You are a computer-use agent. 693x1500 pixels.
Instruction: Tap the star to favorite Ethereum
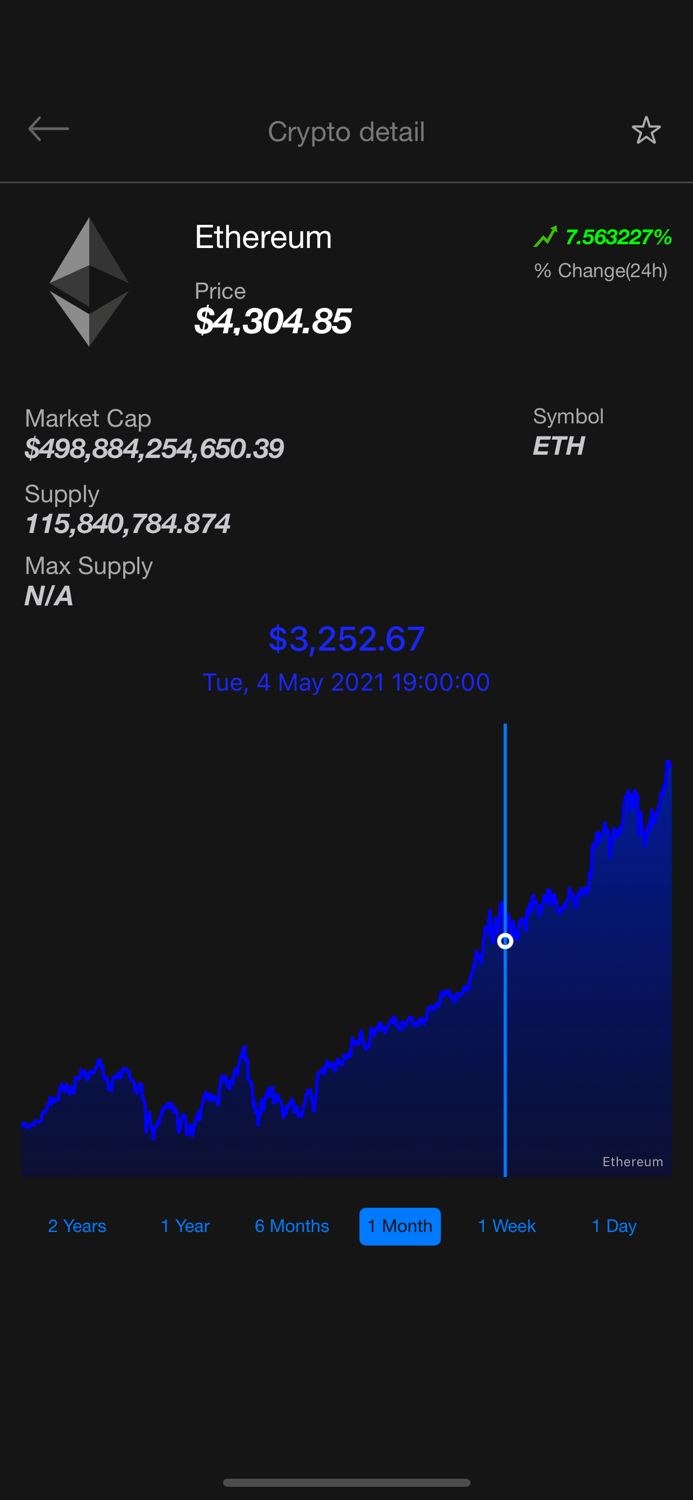pyautogui.click(x=646, y=129)
